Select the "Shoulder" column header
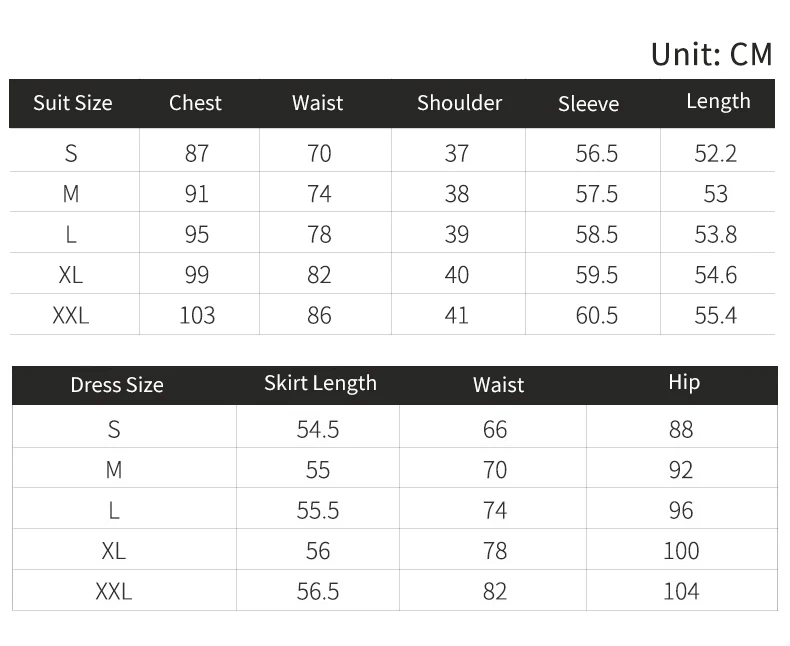The image size is (790, 646). pyautogui.click(x=459, y=103)
